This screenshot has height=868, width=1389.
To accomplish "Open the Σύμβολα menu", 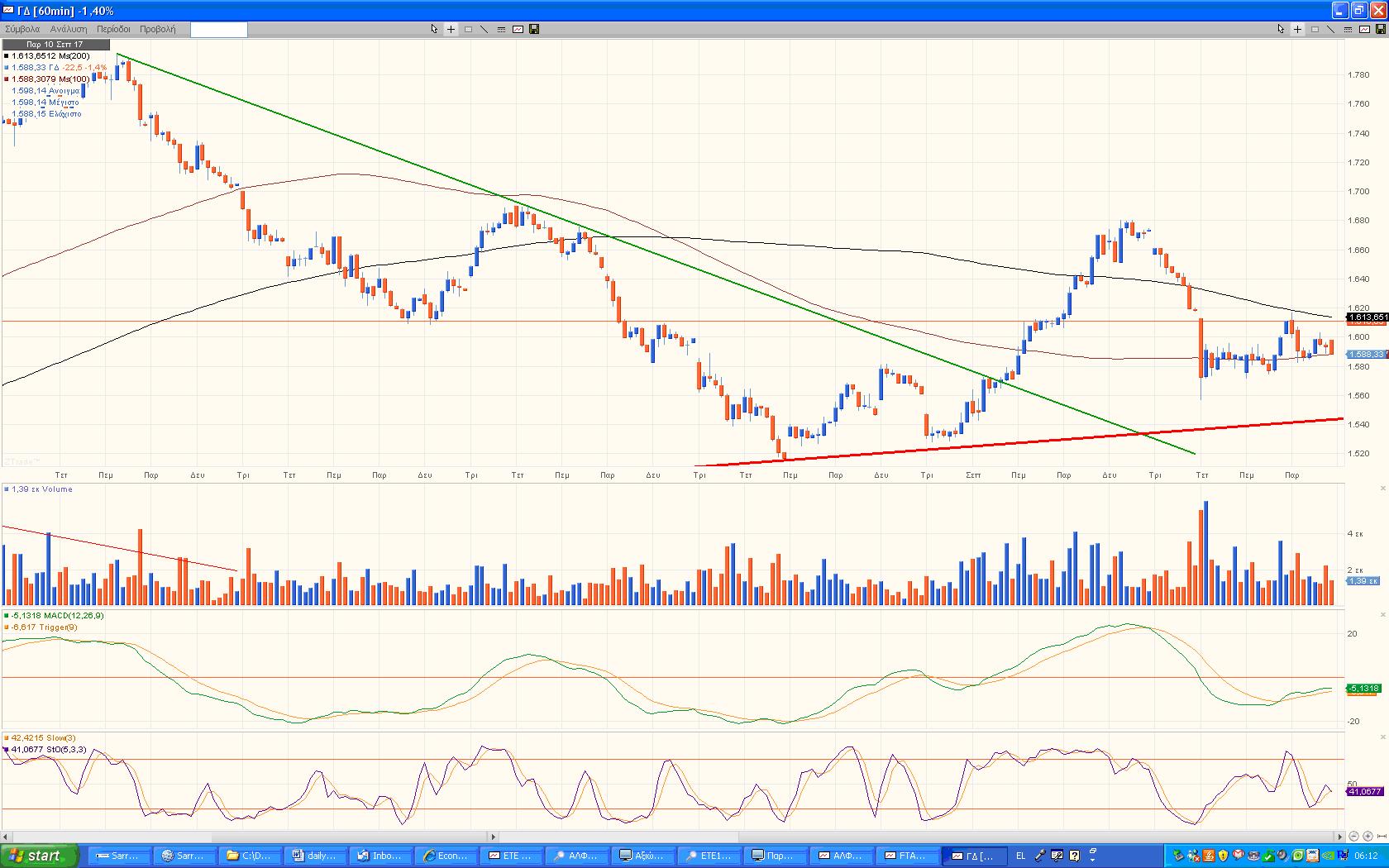I will [x=22, y=29].
